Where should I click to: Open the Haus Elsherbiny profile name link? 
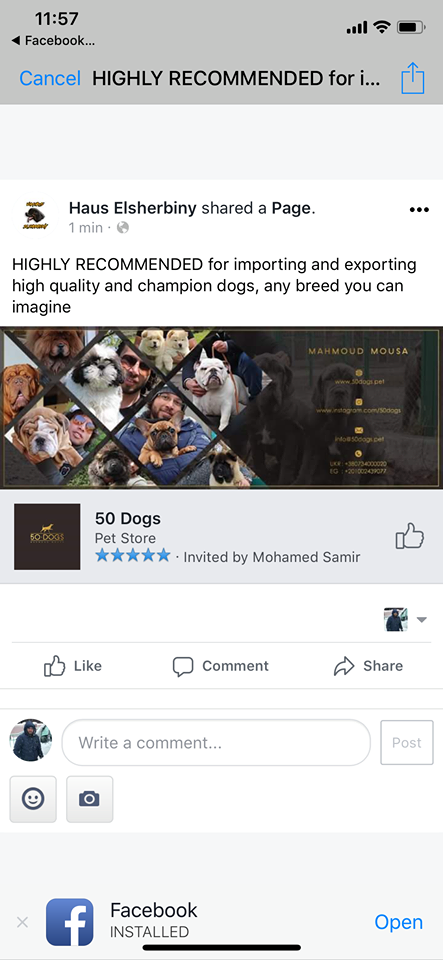tap(133, 208)
